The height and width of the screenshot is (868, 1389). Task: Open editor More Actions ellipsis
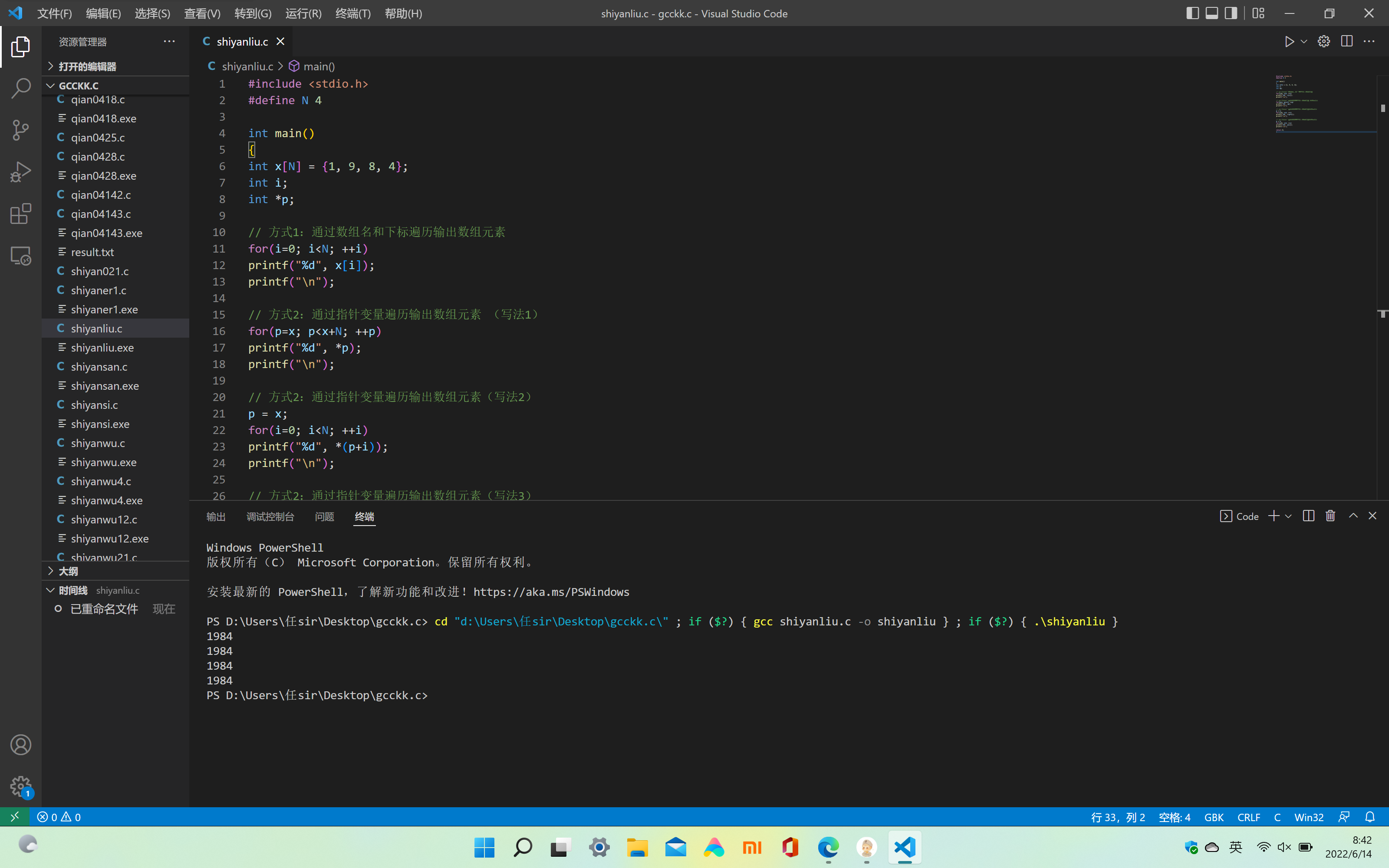click(x=1369, y=41)
